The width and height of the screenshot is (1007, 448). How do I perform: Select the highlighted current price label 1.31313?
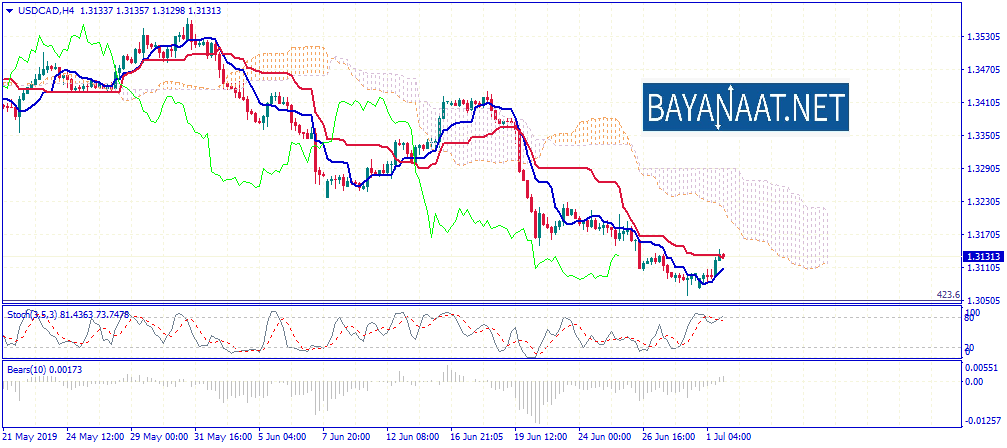982,257
